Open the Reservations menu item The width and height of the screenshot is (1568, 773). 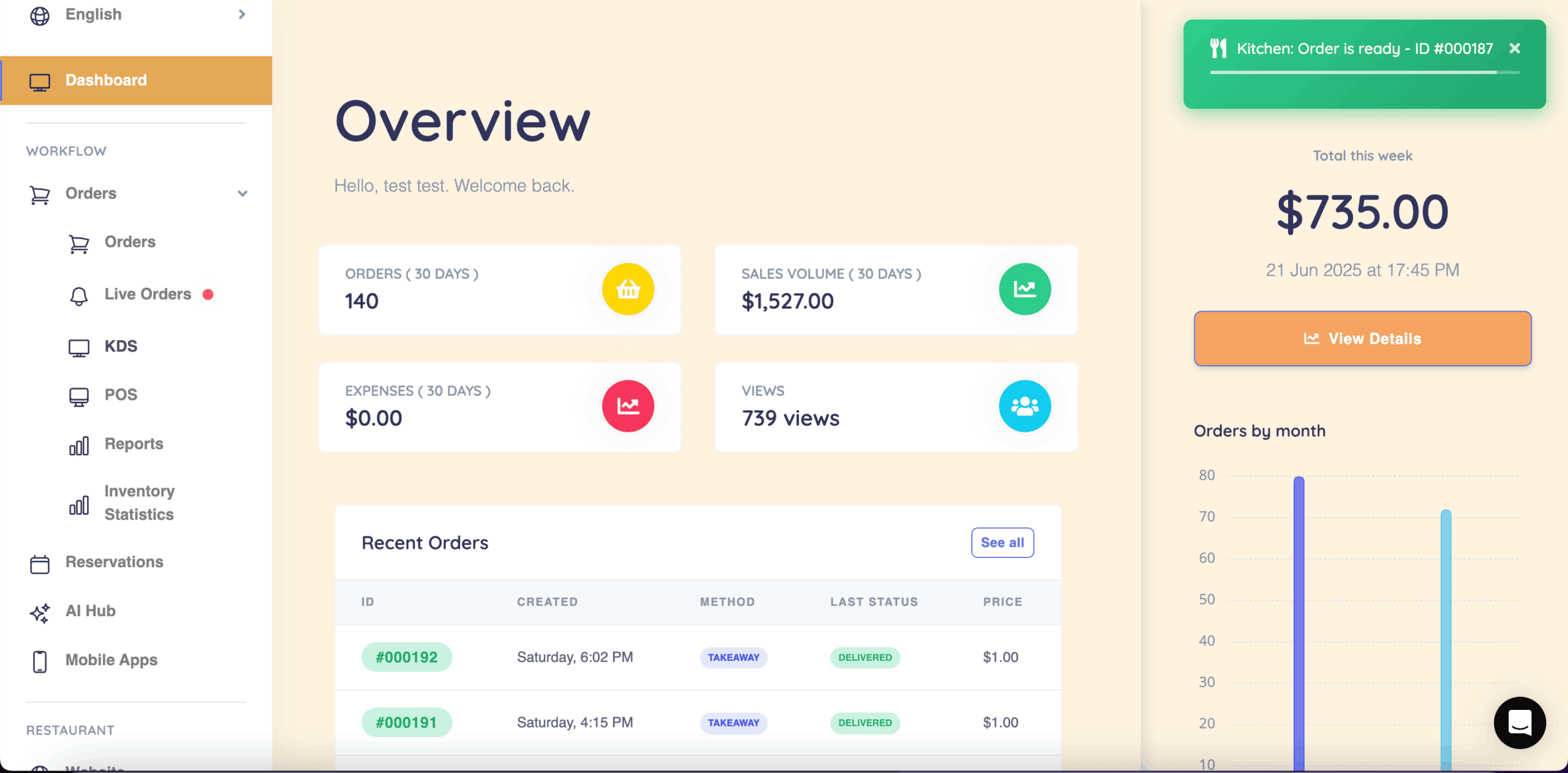coord(114,562)
